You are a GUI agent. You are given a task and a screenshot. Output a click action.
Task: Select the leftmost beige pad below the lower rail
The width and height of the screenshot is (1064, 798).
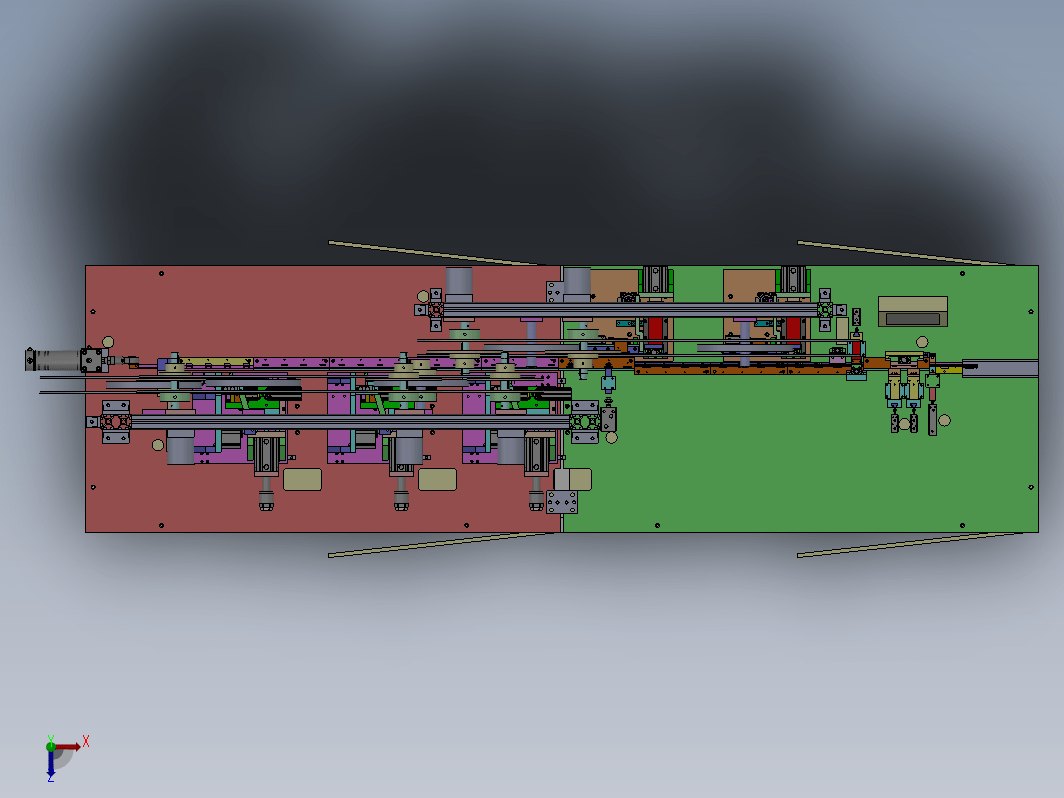pos(303,479)
